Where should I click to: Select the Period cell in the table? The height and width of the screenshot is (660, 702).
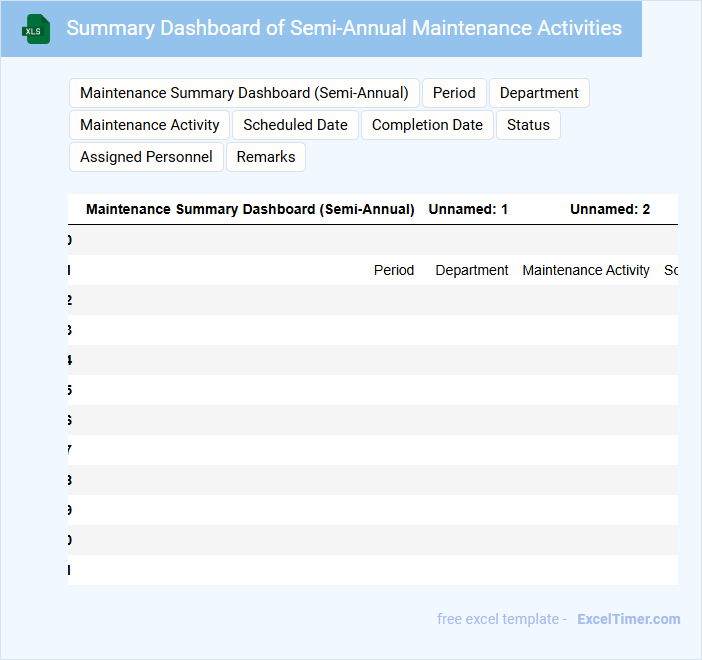coord(394,270)
